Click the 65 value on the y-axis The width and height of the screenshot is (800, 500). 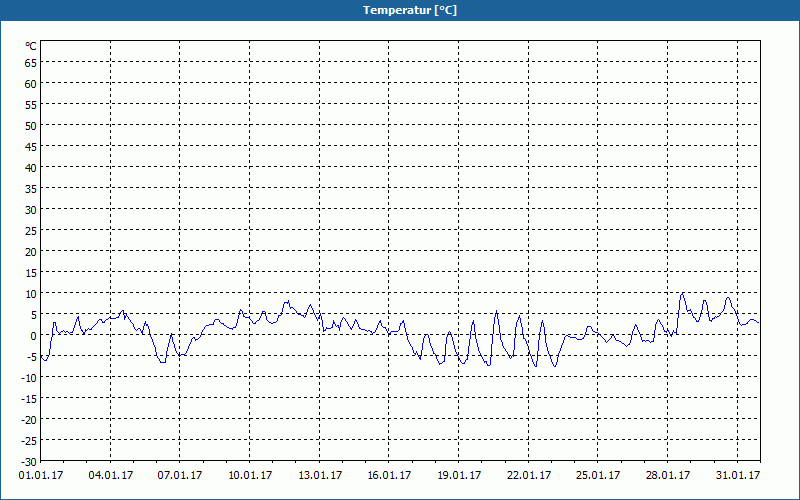click(30, 62)
